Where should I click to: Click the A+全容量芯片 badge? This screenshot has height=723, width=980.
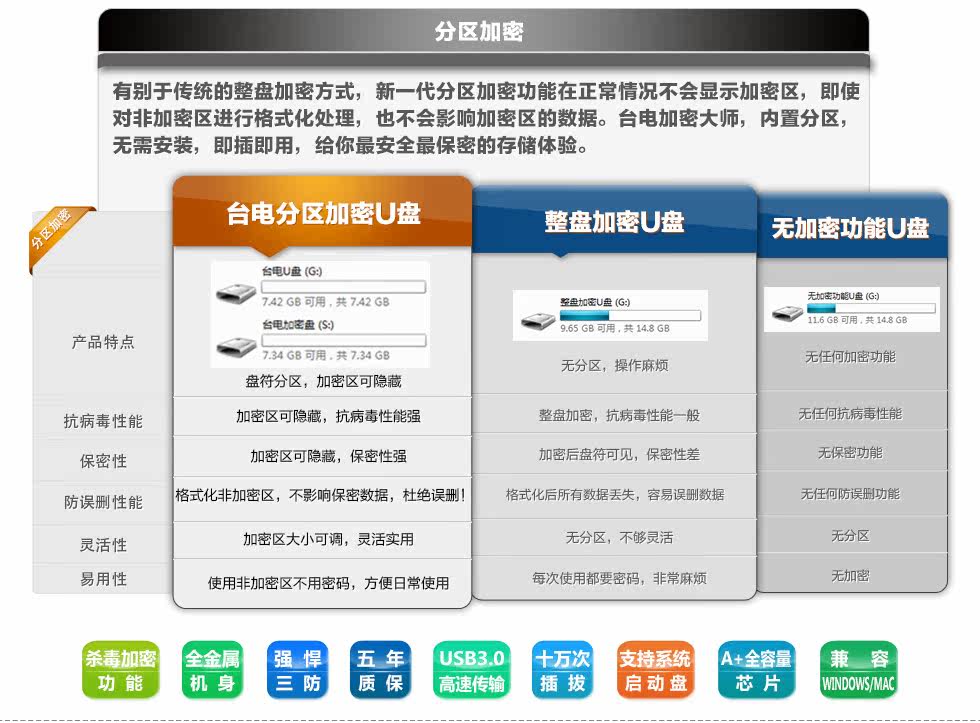click(x=756, y=670)
